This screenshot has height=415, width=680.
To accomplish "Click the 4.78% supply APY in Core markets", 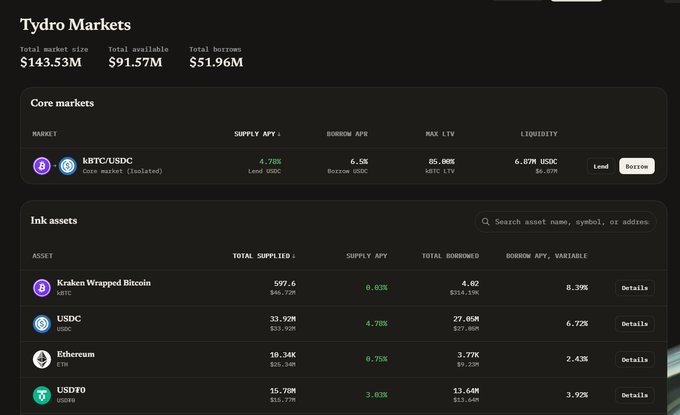I will [x=270, y=161].
